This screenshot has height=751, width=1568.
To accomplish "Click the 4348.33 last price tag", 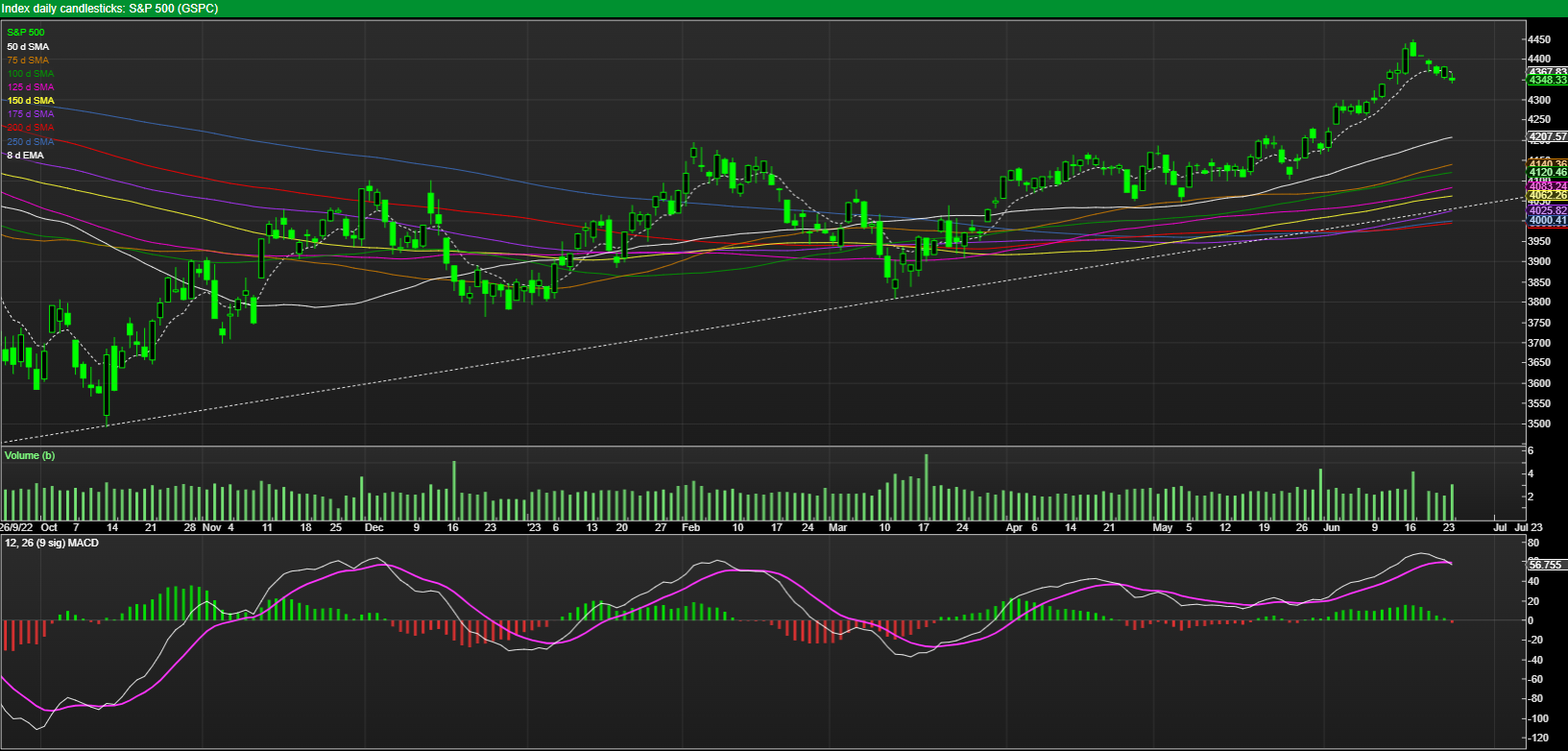I will (1548, 81).
